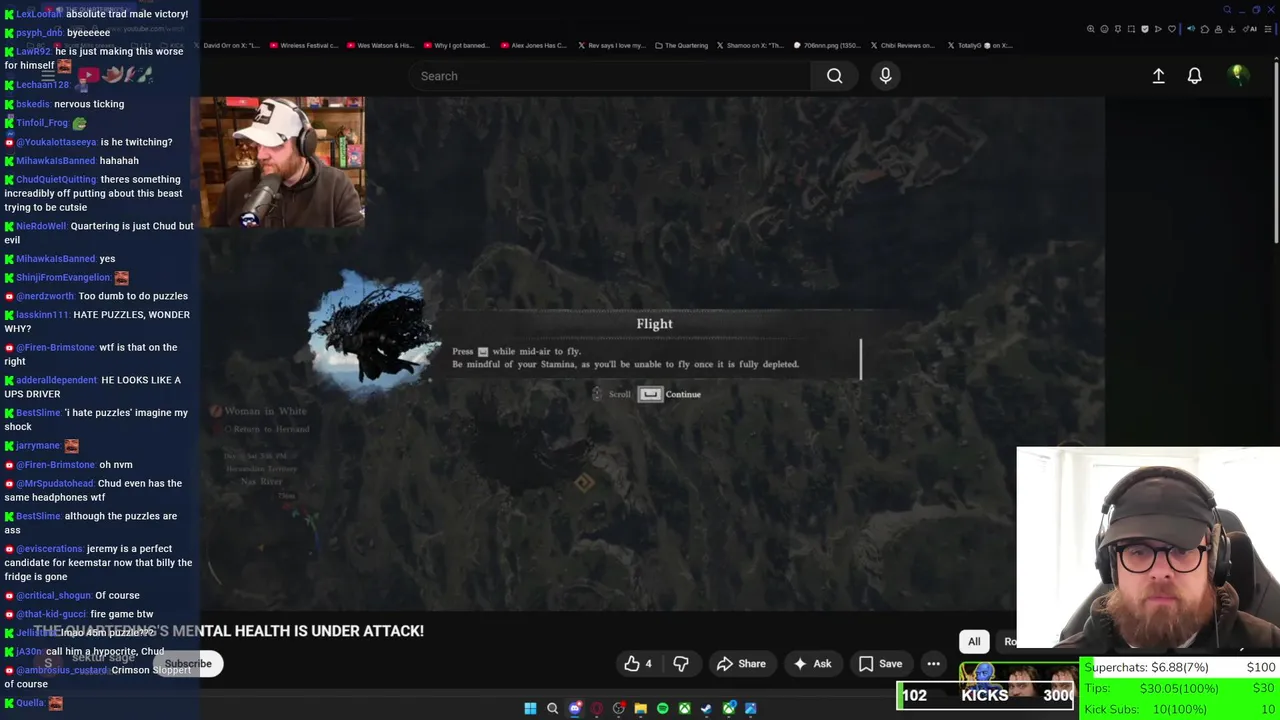Click the AI icon in browser toolbar
Screen dimensions: 1280x720
[x=1250, y=29]
